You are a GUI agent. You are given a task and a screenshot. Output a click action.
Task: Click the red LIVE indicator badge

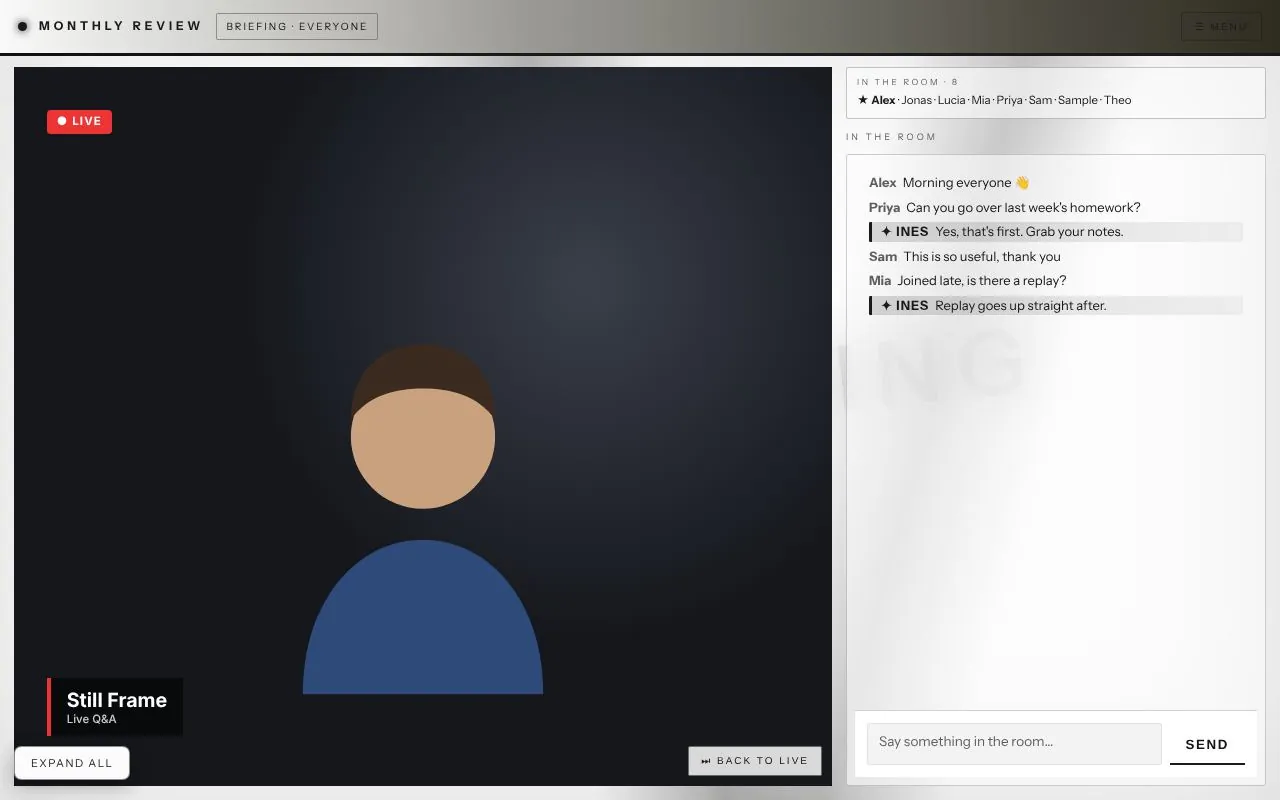[x=79, y=121]
